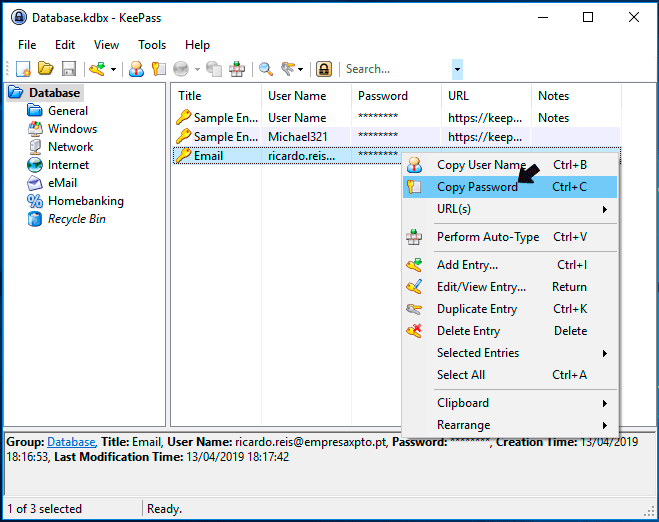Select the Internet group
This screenshot has width=659, height=522.
point(68,165)
